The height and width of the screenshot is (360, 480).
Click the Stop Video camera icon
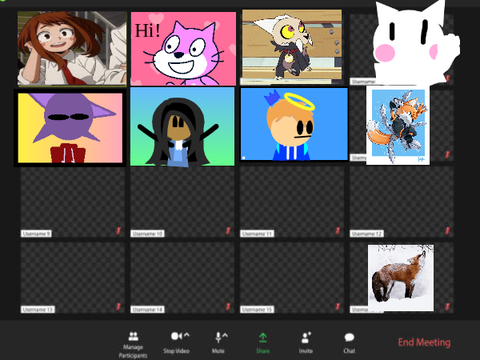tap(177, 336)
